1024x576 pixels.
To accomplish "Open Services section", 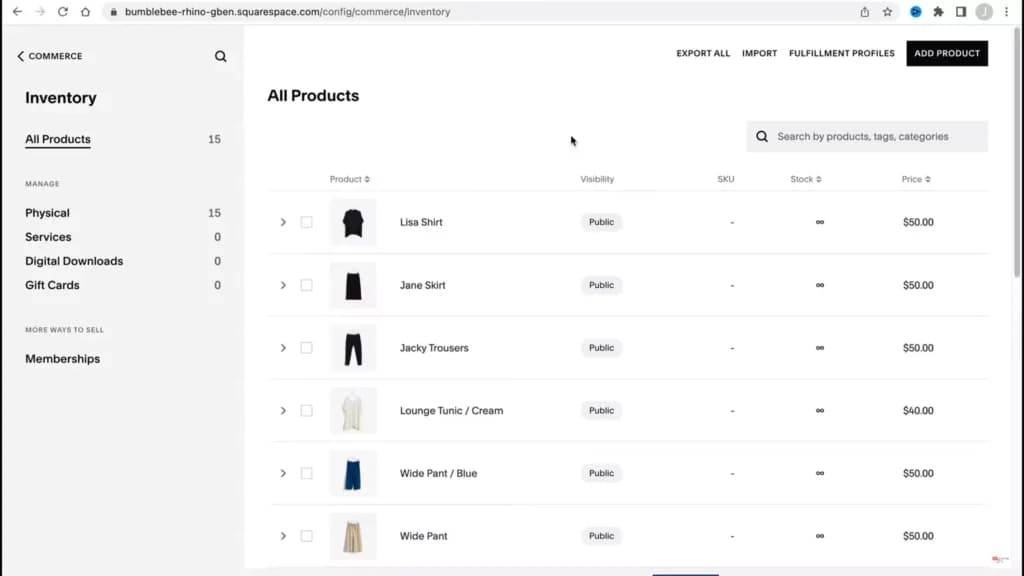I will pos(48,237).
